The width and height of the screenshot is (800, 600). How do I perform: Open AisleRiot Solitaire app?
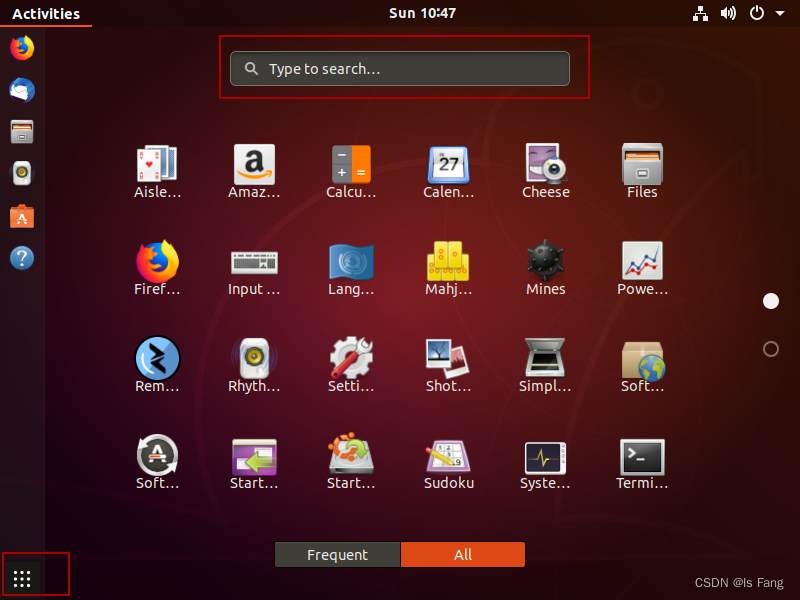click(157, 171)
